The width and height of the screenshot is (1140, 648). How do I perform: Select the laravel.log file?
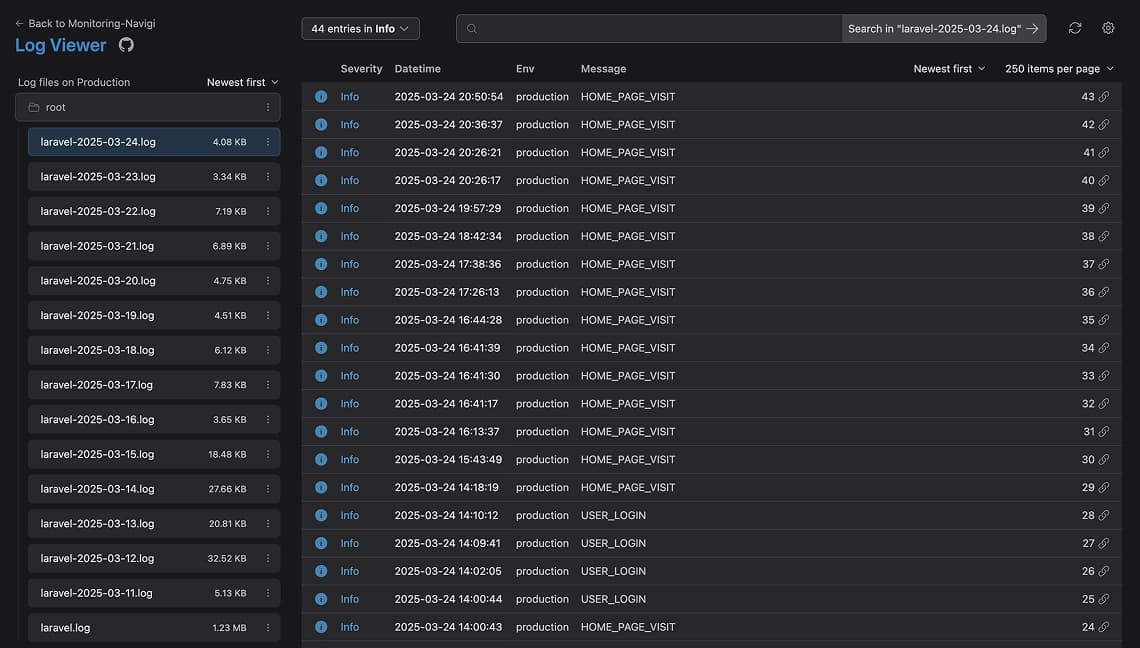(154, 628)
